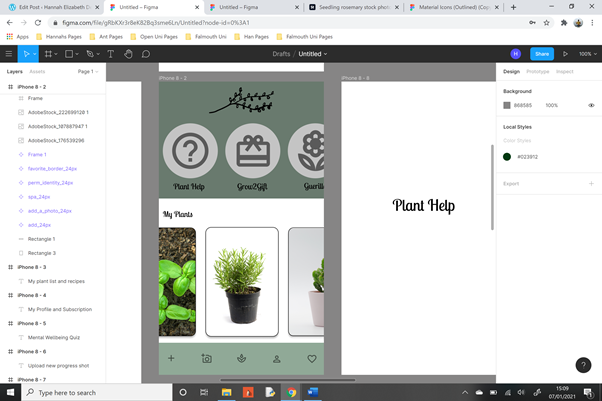Click the add photo camera icon on canvas
This screenshot has width=602, height=401.
pos(206,358)
